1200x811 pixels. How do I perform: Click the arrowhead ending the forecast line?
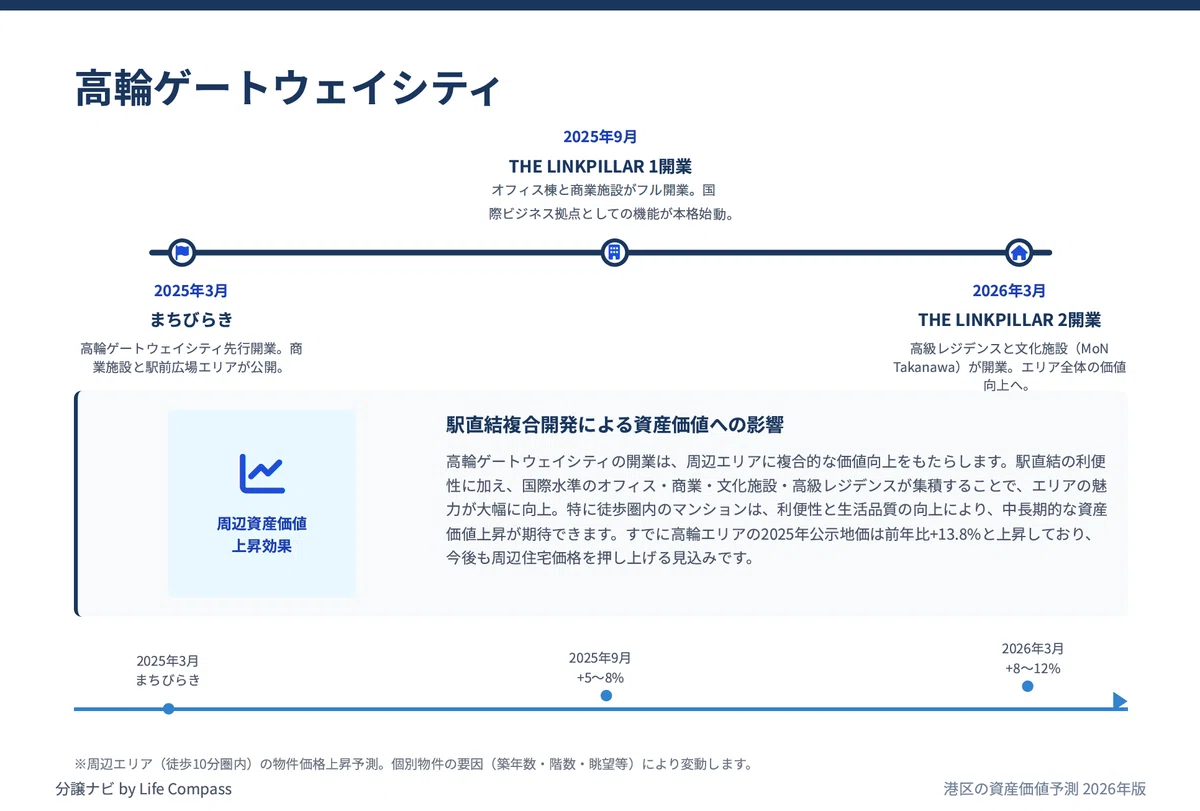coord(1120,700)
